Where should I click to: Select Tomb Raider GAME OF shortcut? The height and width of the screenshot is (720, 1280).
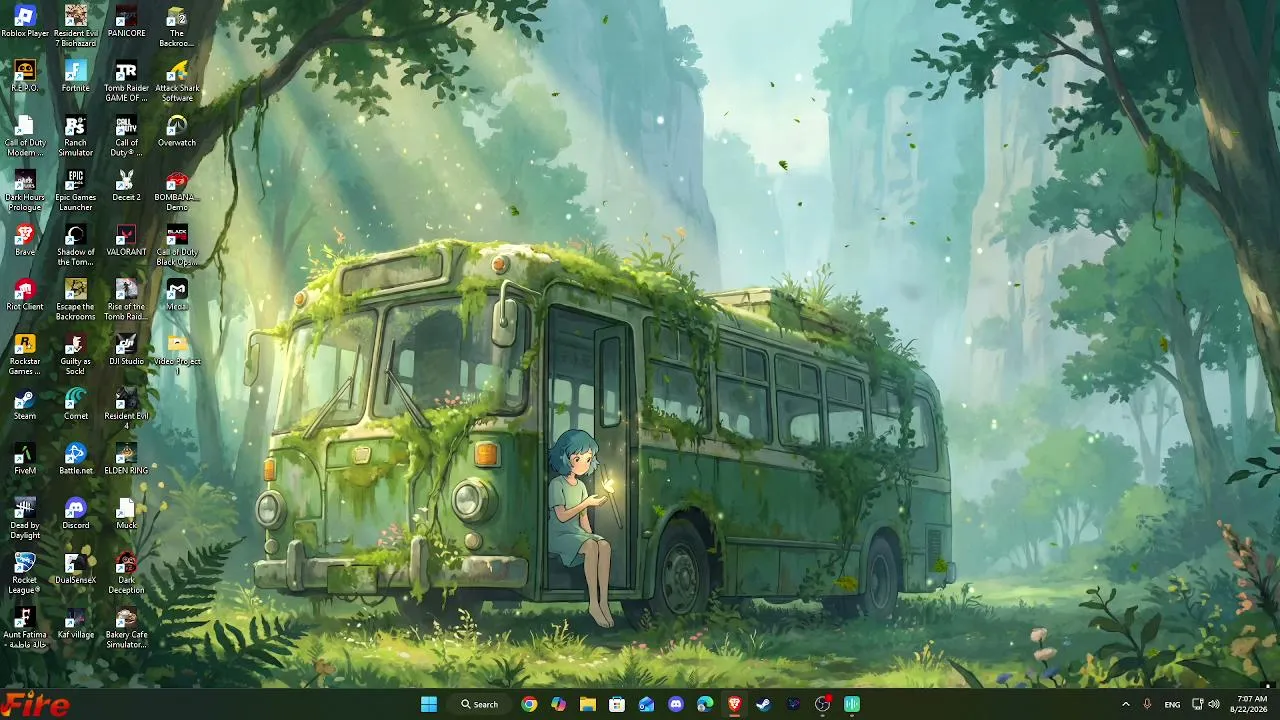pos(126,81)
